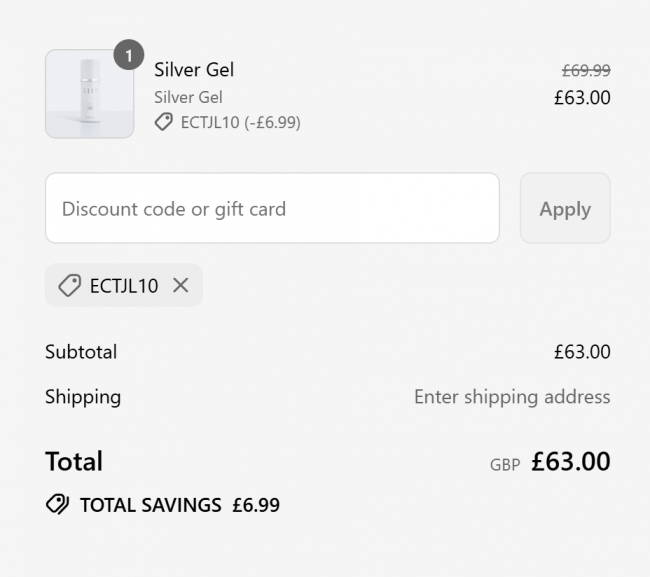The height and width of the screenshot is (577, 650).
Task: Click the GBP currency label
Action: pos(505,465)
